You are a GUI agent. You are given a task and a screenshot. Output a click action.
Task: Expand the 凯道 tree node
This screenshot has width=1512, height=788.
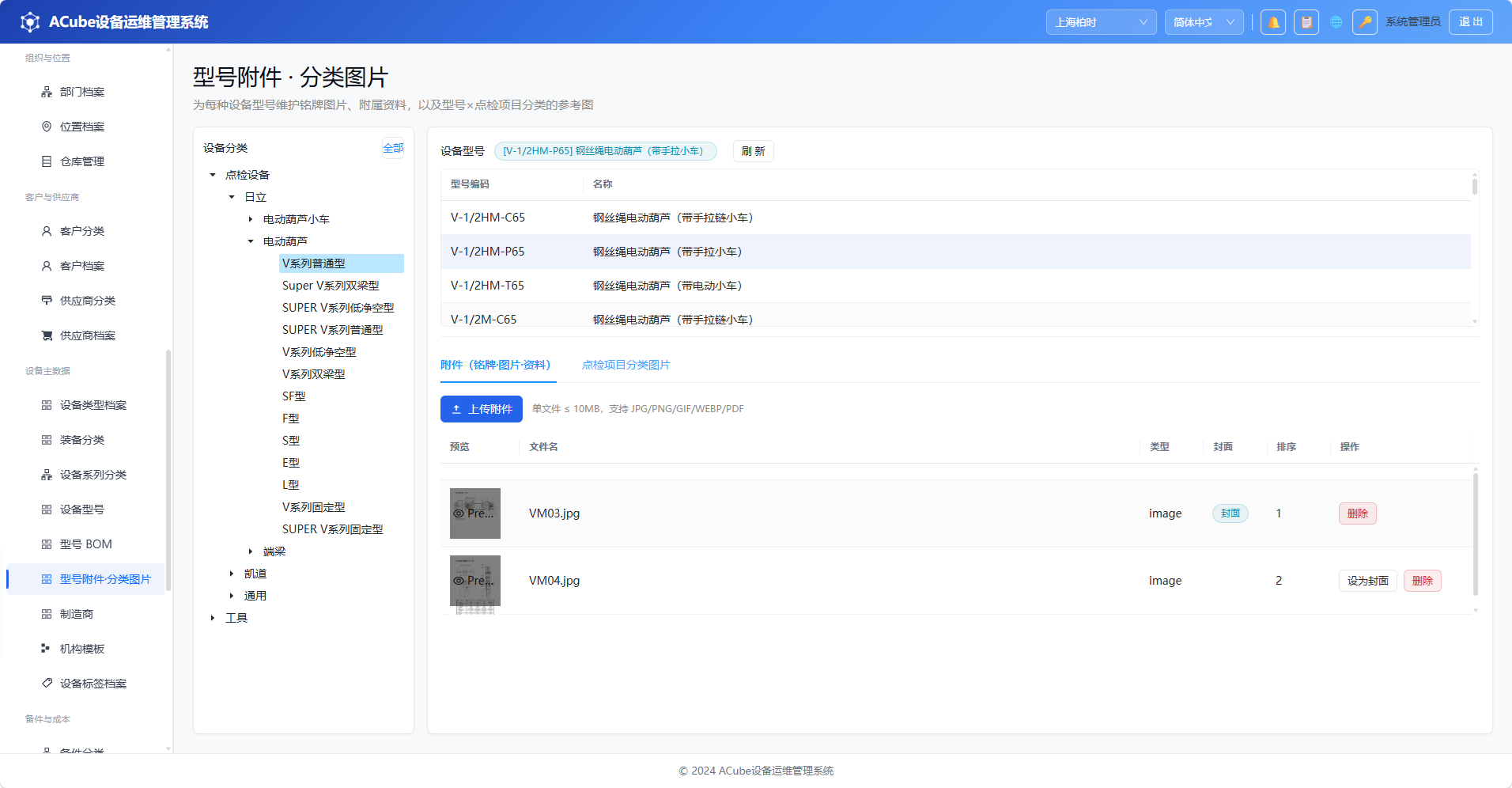click(x=232, y=574)
